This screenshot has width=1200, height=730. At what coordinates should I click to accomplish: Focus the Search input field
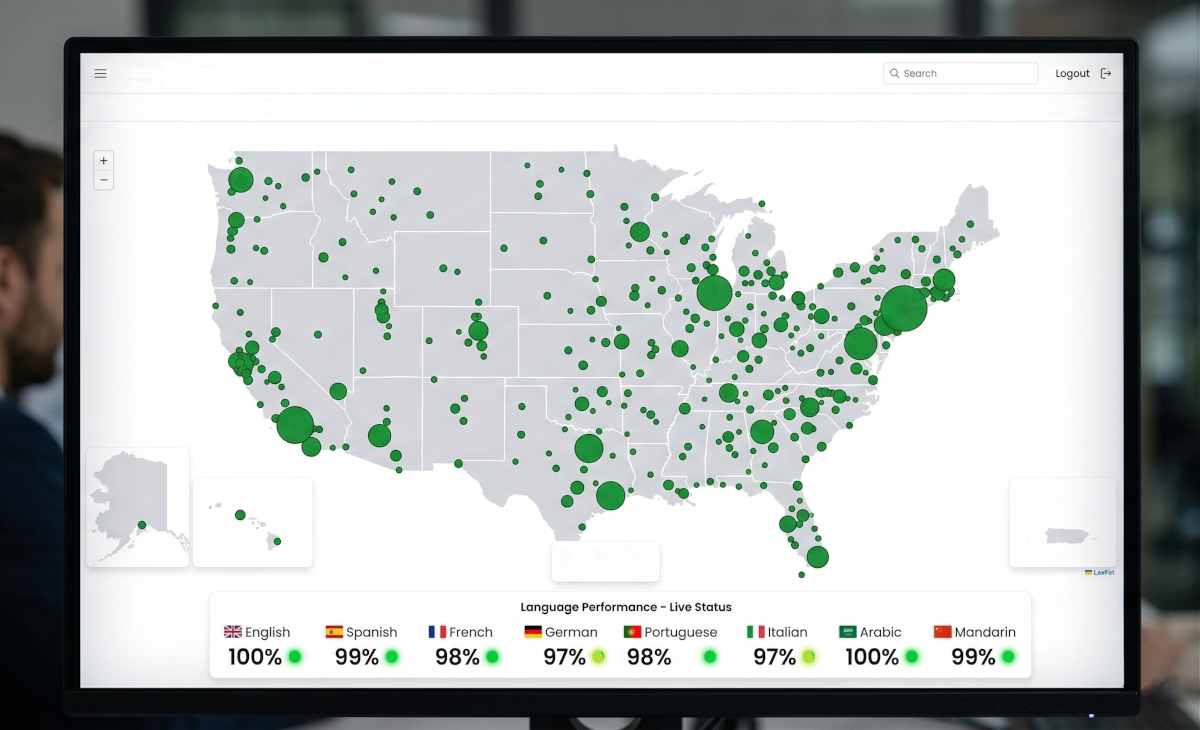[965, 73]
